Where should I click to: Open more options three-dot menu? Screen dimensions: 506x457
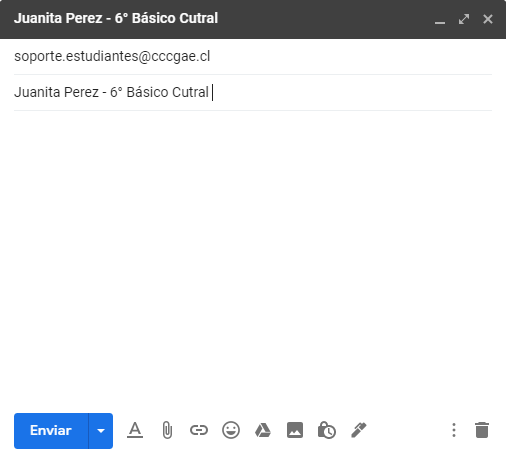click(454, 430)
